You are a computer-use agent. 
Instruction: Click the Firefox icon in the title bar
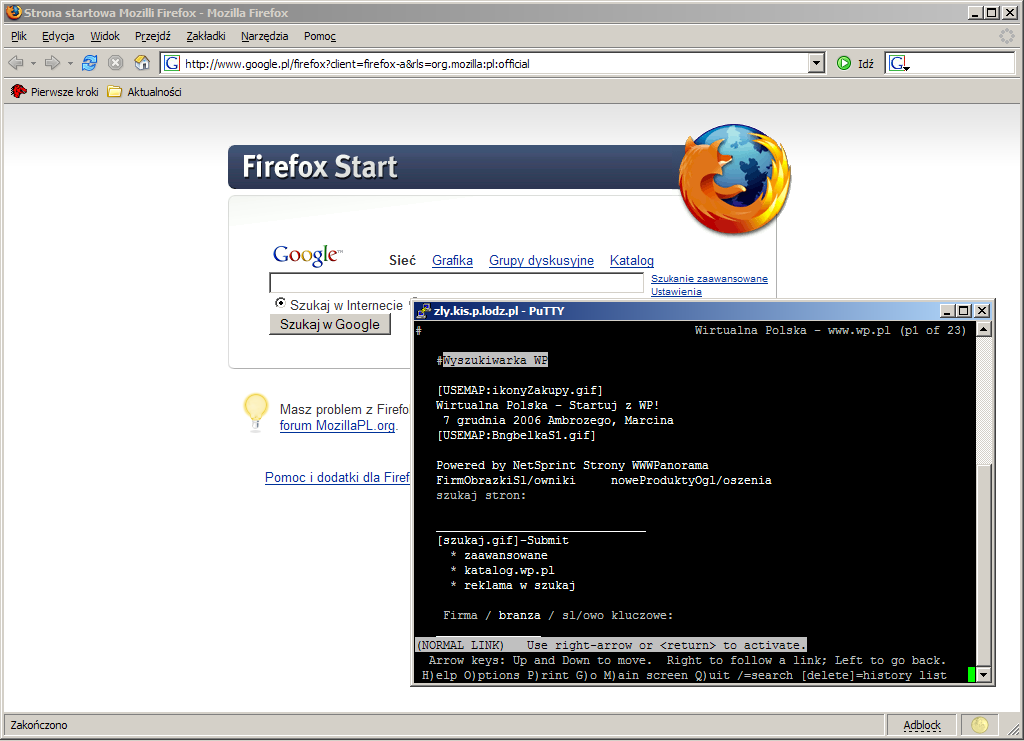coord(13,12)
